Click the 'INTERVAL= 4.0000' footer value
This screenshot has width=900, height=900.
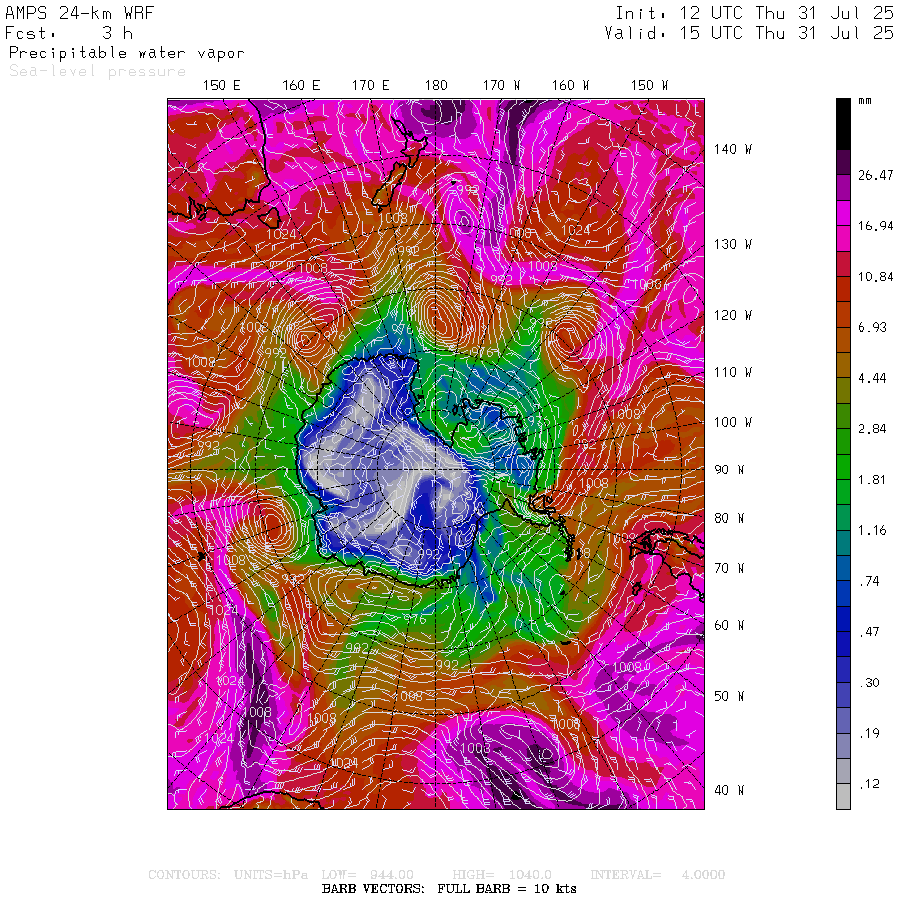[658, 875]
